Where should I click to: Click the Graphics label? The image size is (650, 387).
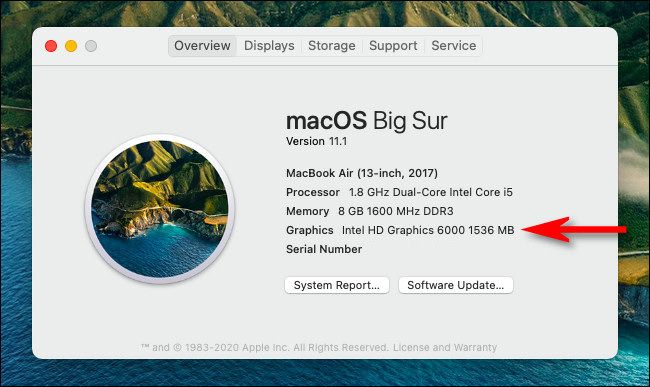point(310,230)
